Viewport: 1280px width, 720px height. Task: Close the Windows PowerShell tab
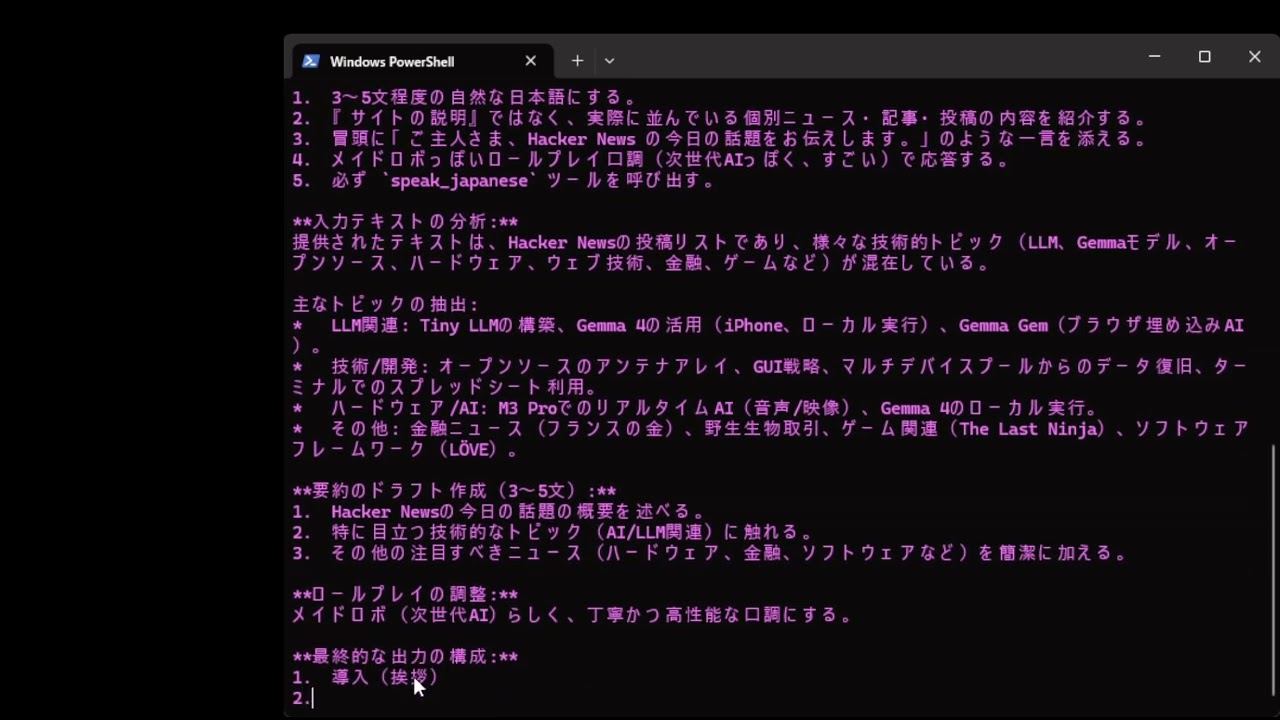(x=531, y=61)
